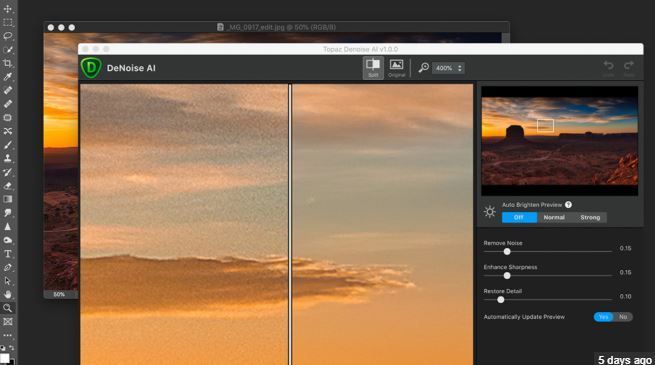Click the DeNoise AI shield logo

pos(91,68)
